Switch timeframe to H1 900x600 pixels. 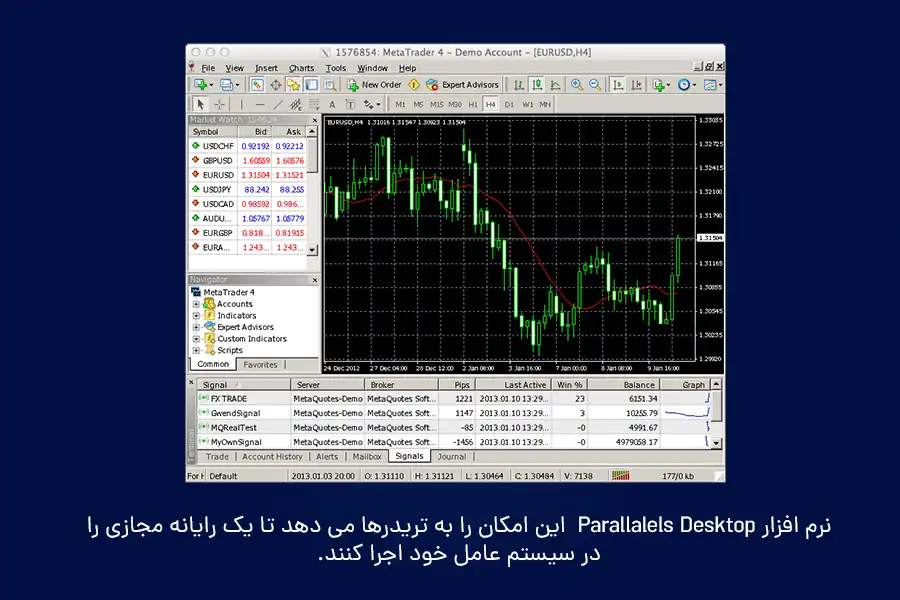click(x=473, y=104)
